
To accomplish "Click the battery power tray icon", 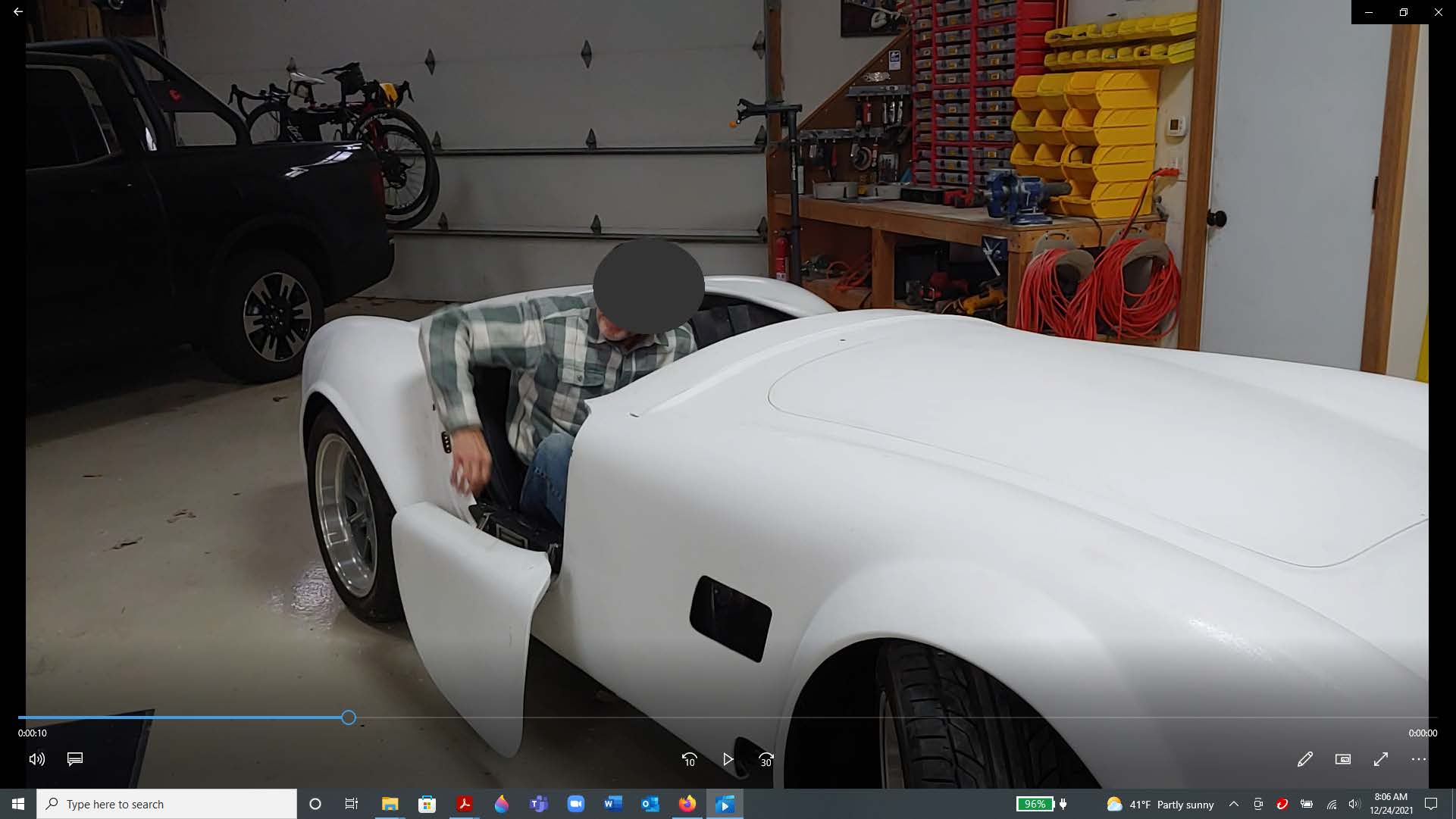I will [1307, 804].
